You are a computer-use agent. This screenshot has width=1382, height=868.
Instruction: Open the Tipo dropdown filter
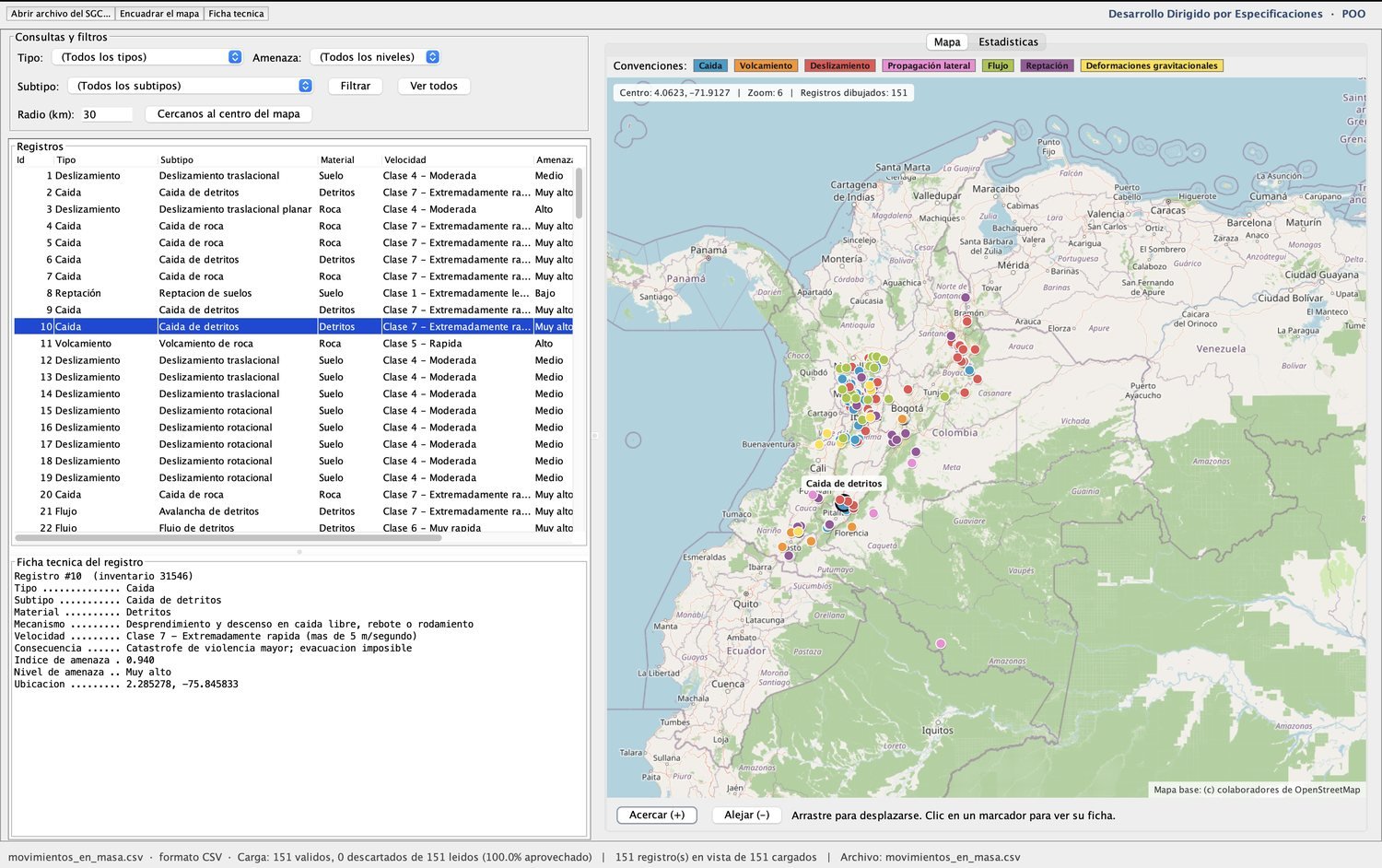(x=146, y=57)
